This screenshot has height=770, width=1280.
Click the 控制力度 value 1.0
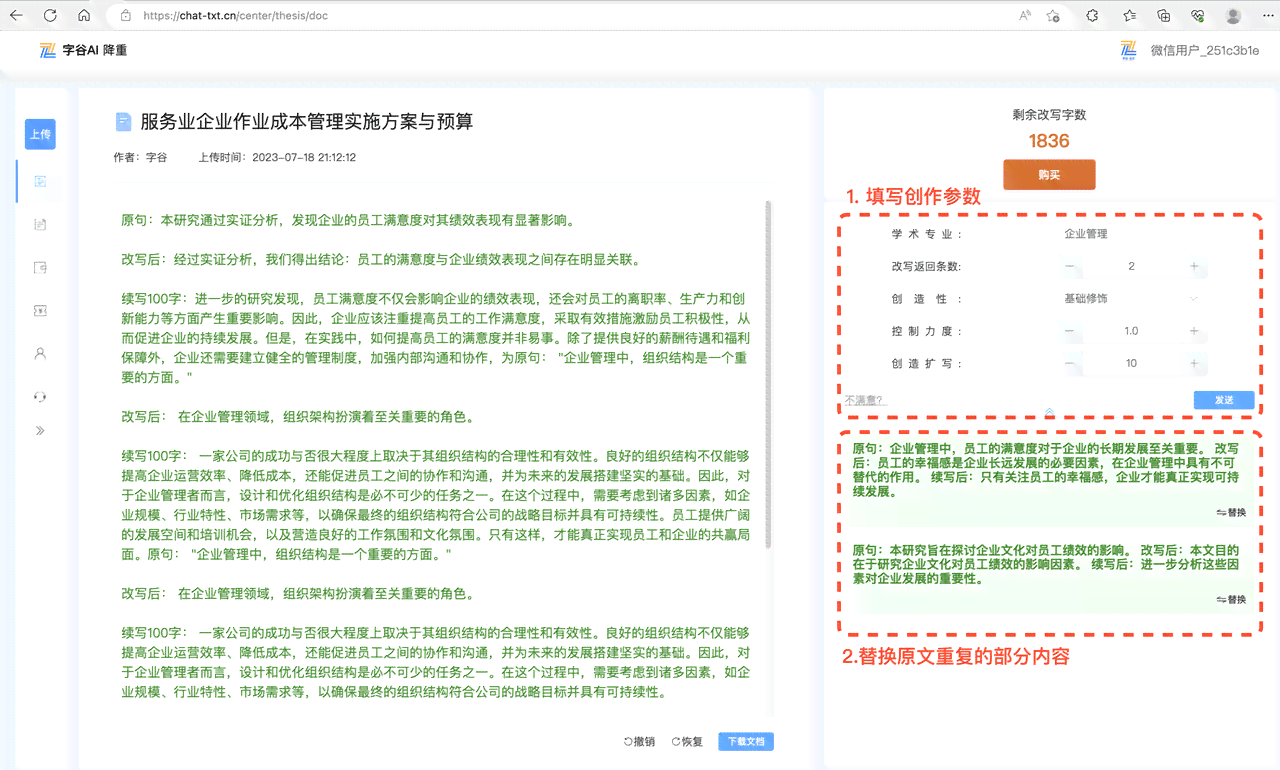(1131, 331)
